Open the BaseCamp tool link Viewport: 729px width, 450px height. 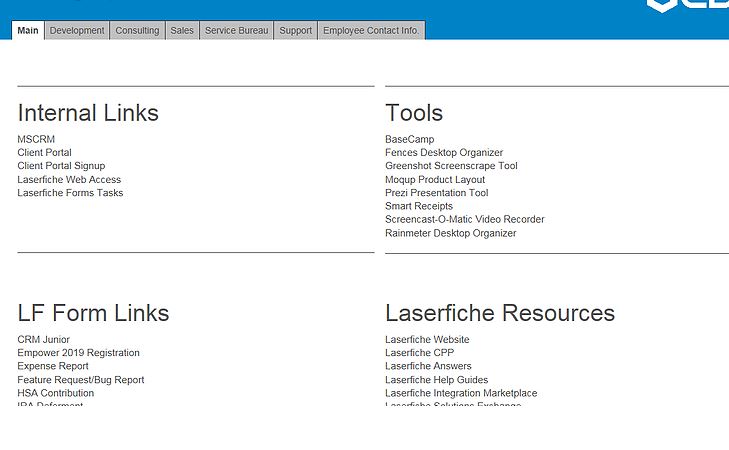pos(410,139)
